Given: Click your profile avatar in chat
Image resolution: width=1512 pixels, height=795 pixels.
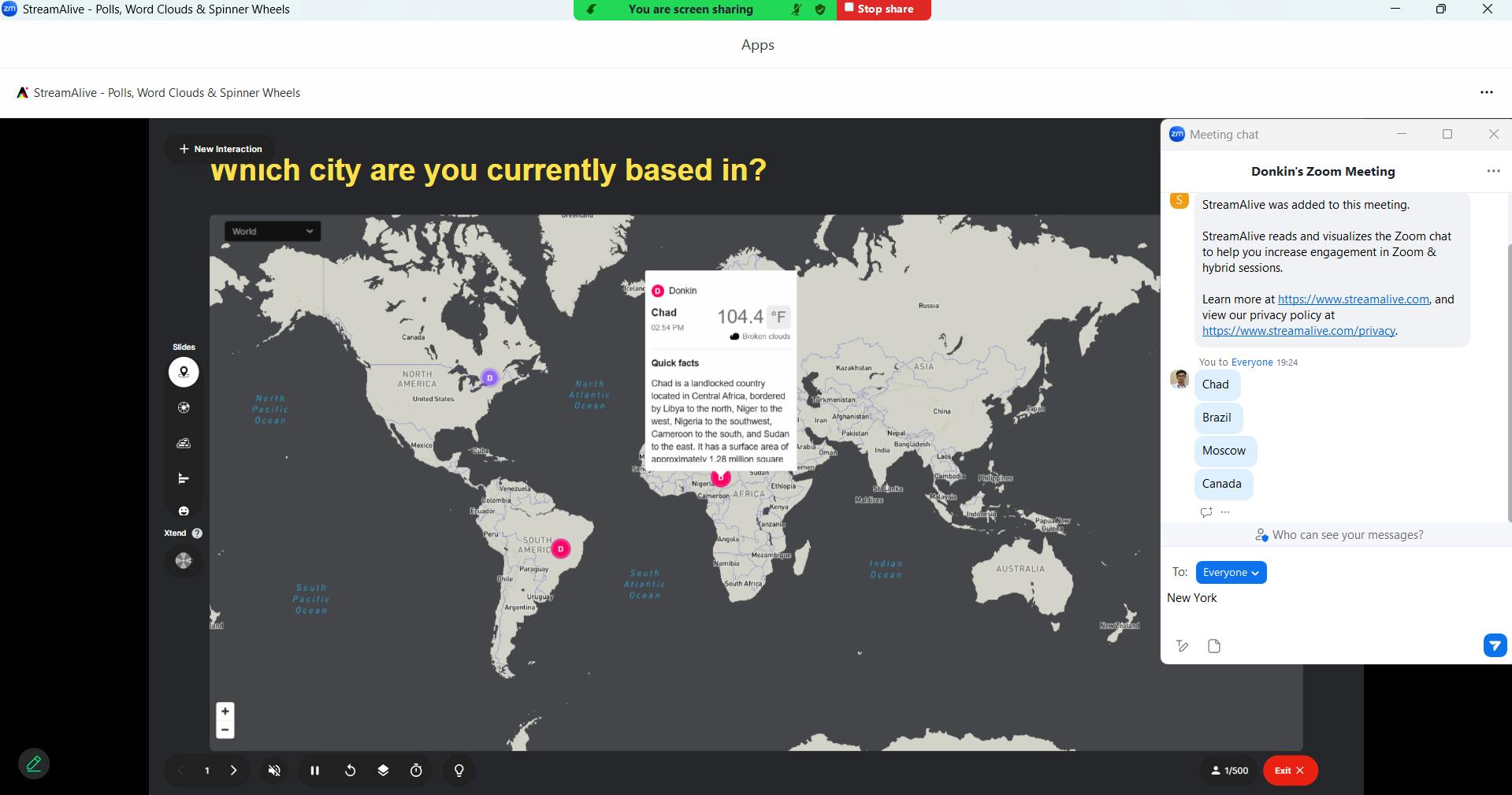Looking at the screenshot, I should coord(1180,379).
